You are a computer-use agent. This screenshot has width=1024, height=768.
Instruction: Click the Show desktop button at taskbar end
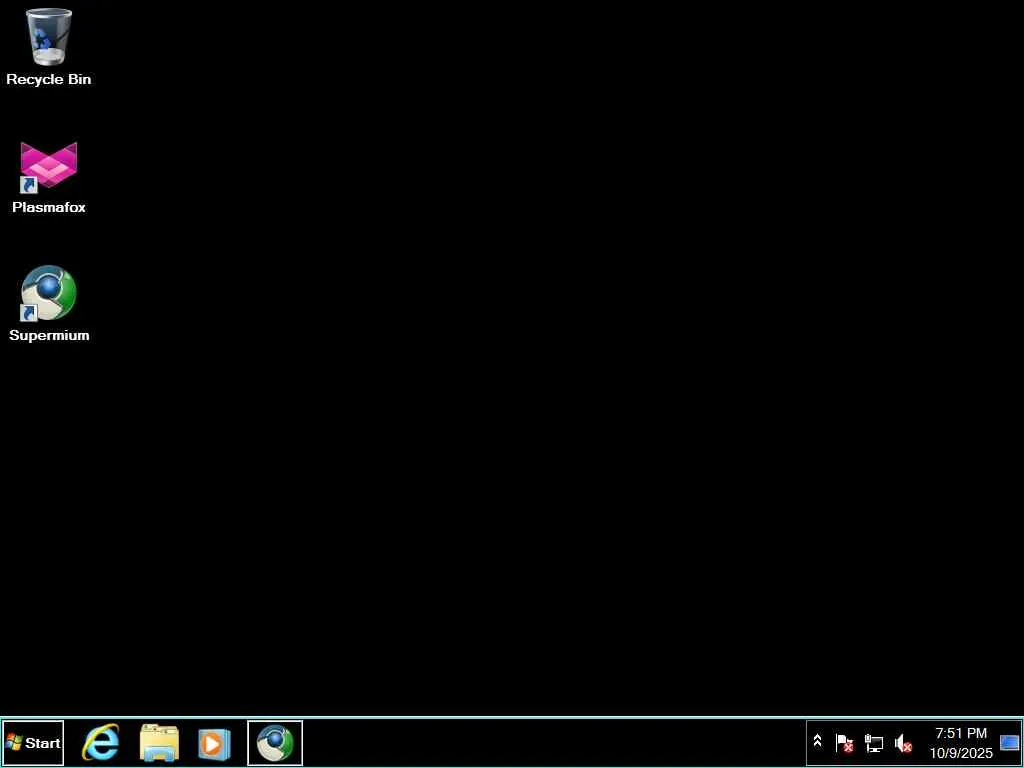point(1009,743)
